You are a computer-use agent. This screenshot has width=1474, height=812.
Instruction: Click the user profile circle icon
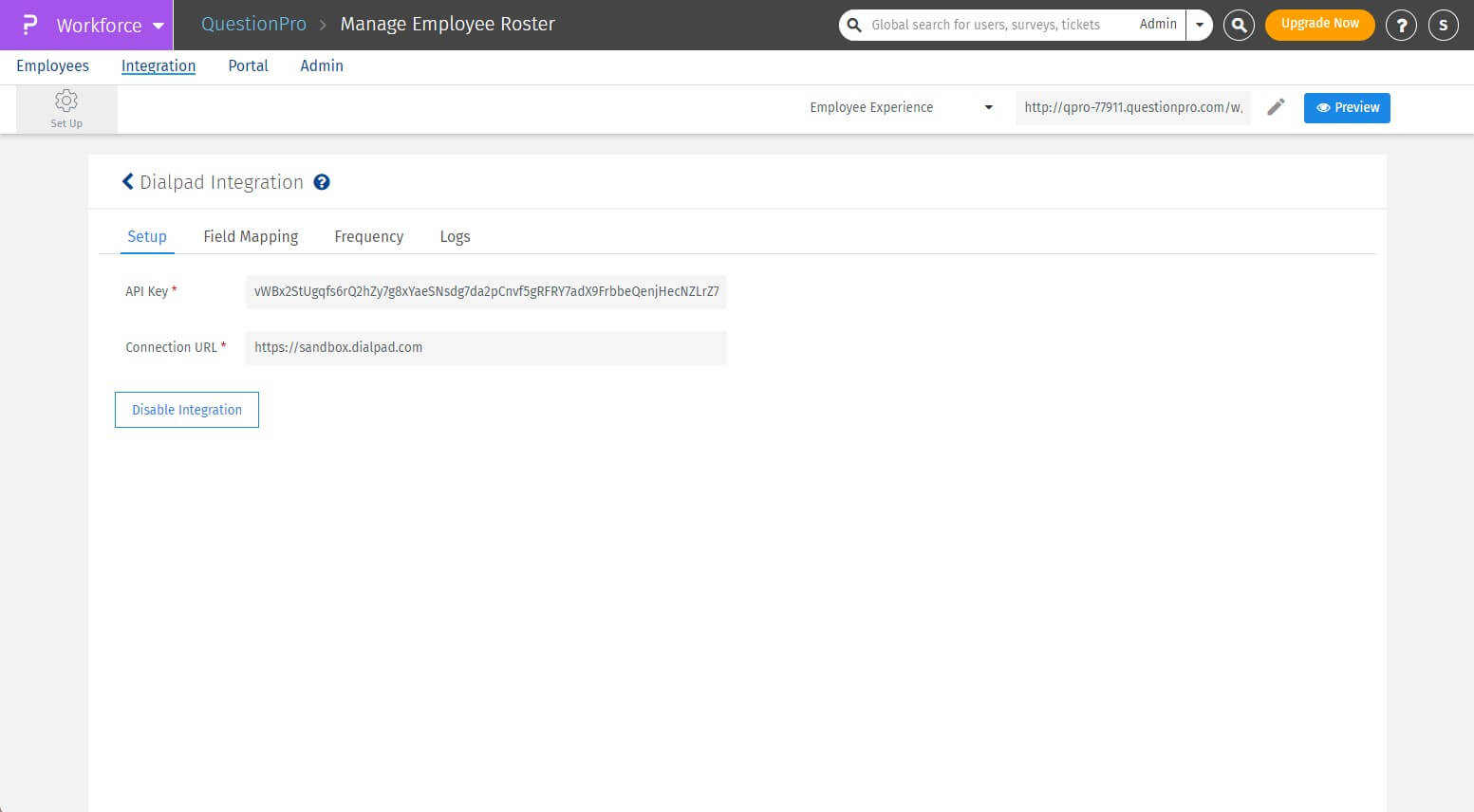coord(1444,25)
